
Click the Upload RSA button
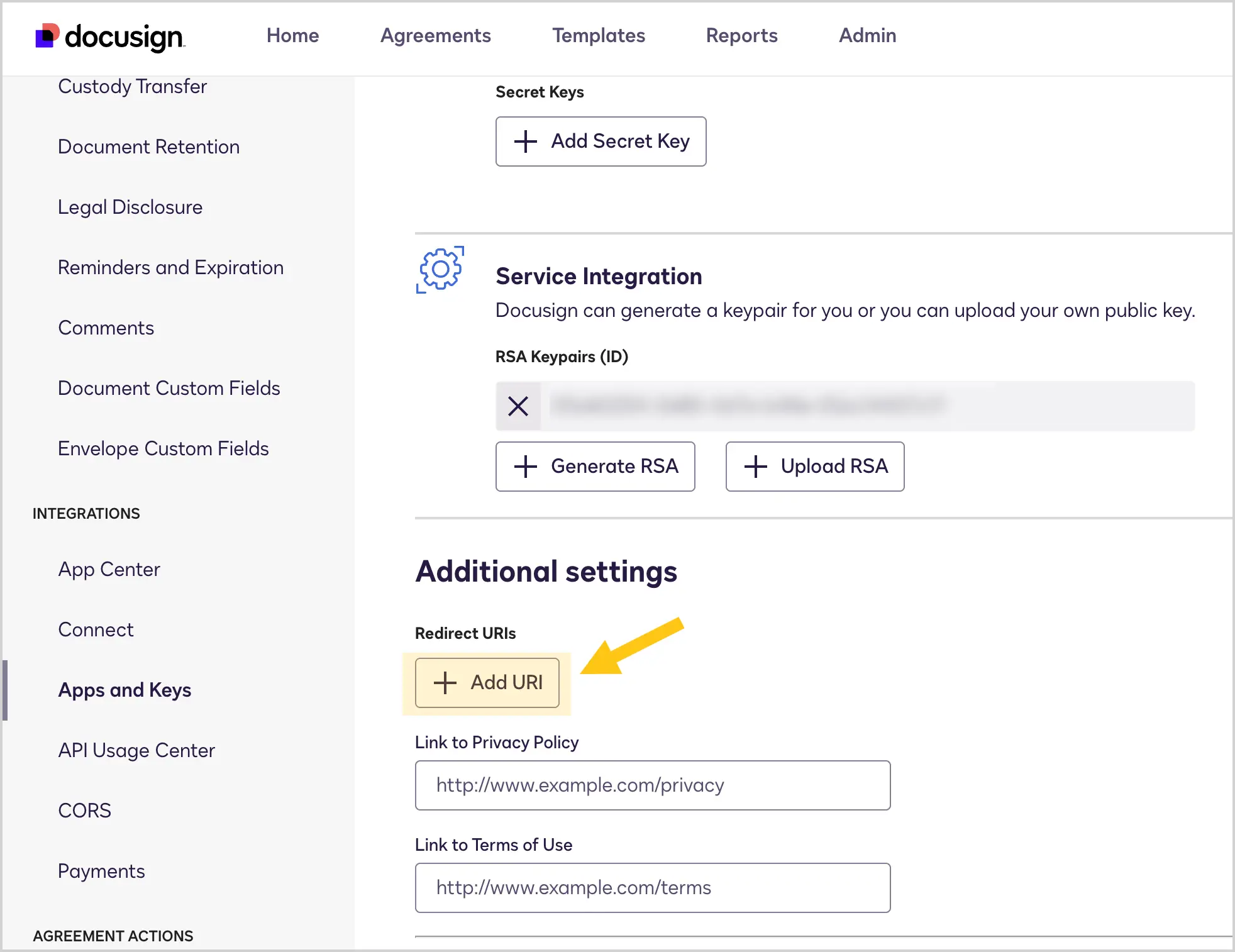click(x=815, y=467)
